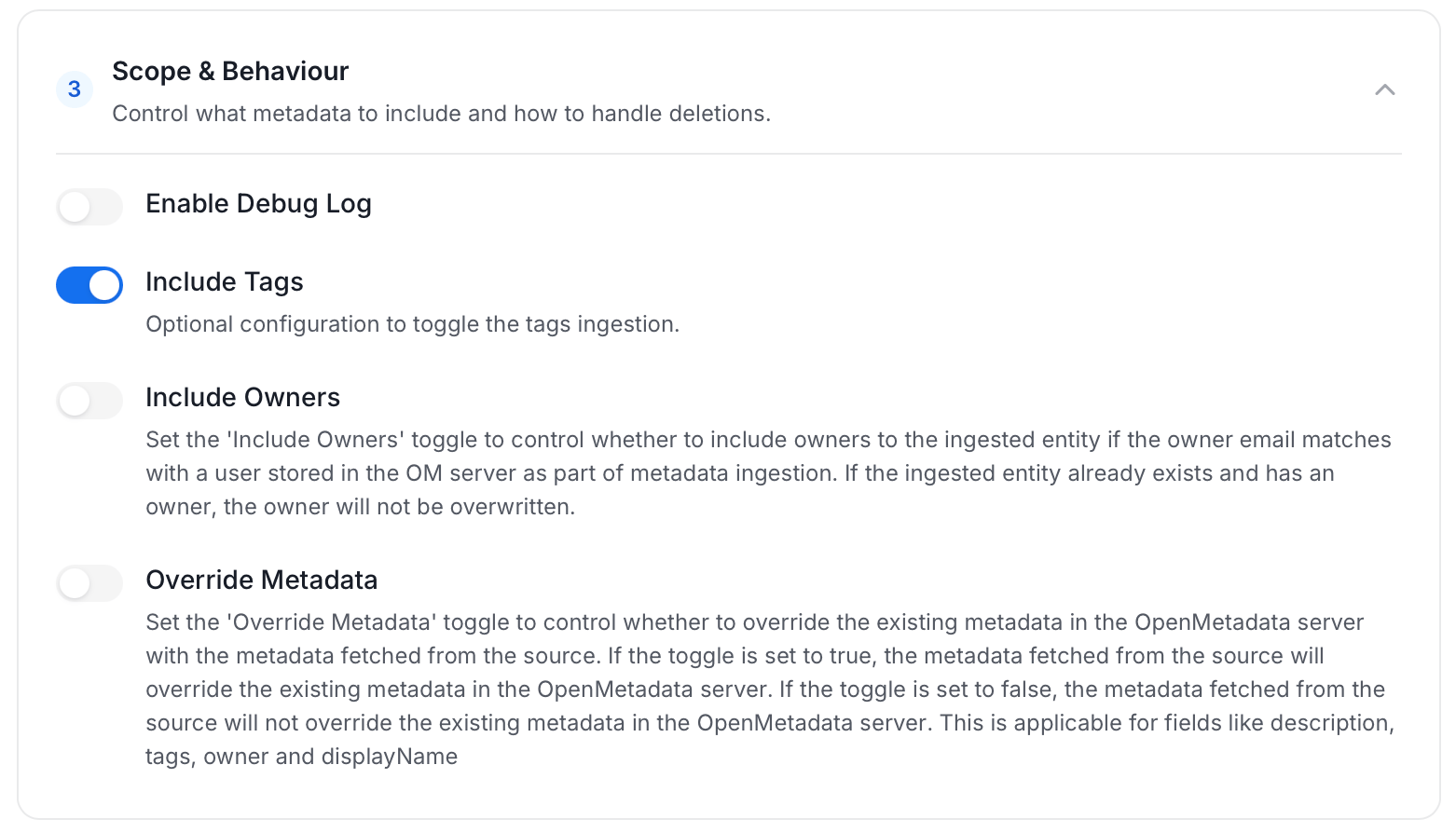Click the step 3 number badge
Screen dimensions: 1456x833
(x=75, y=89)
